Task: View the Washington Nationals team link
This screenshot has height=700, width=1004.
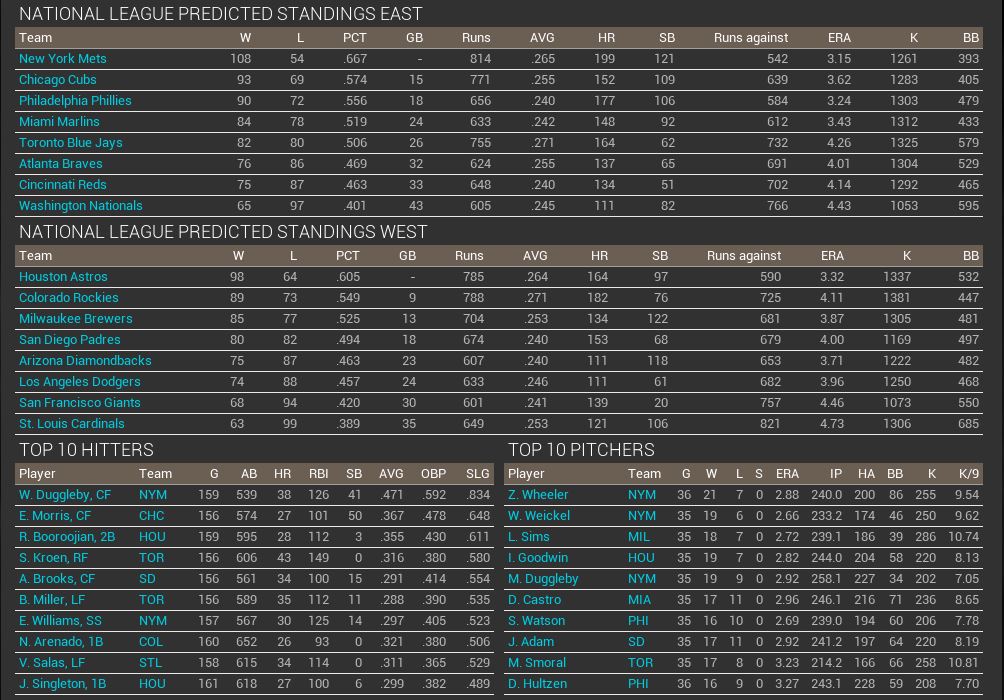Action: click(80, 206)
